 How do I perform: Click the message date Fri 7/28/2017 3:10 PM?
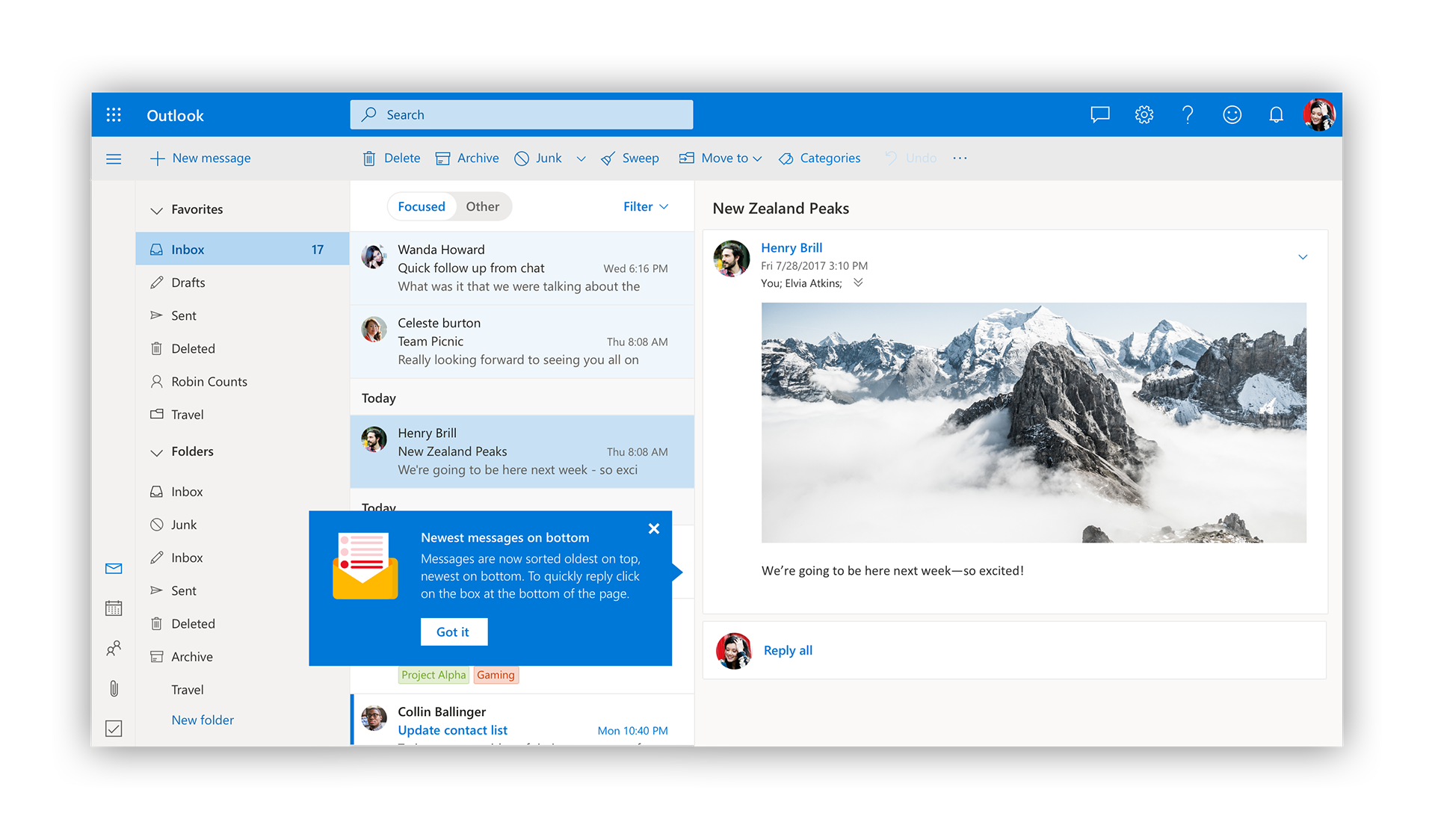pyautogui.click(x=814, y=266)
